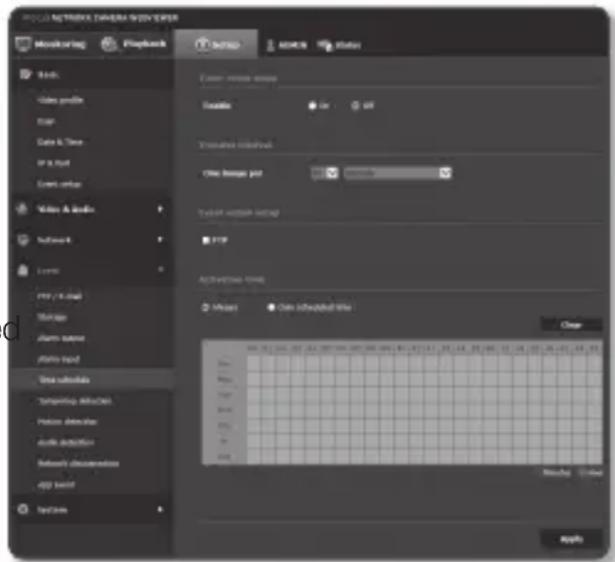This screenshot has height=562, width=615.
Task: Click the Video & Audio camera icon
Action: coord(22,209)
